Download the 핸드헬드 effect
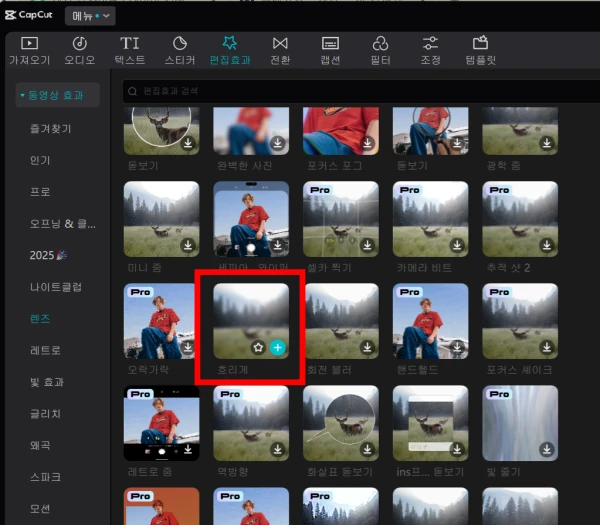The image size is (600, 525). click(x=457, y=347)
